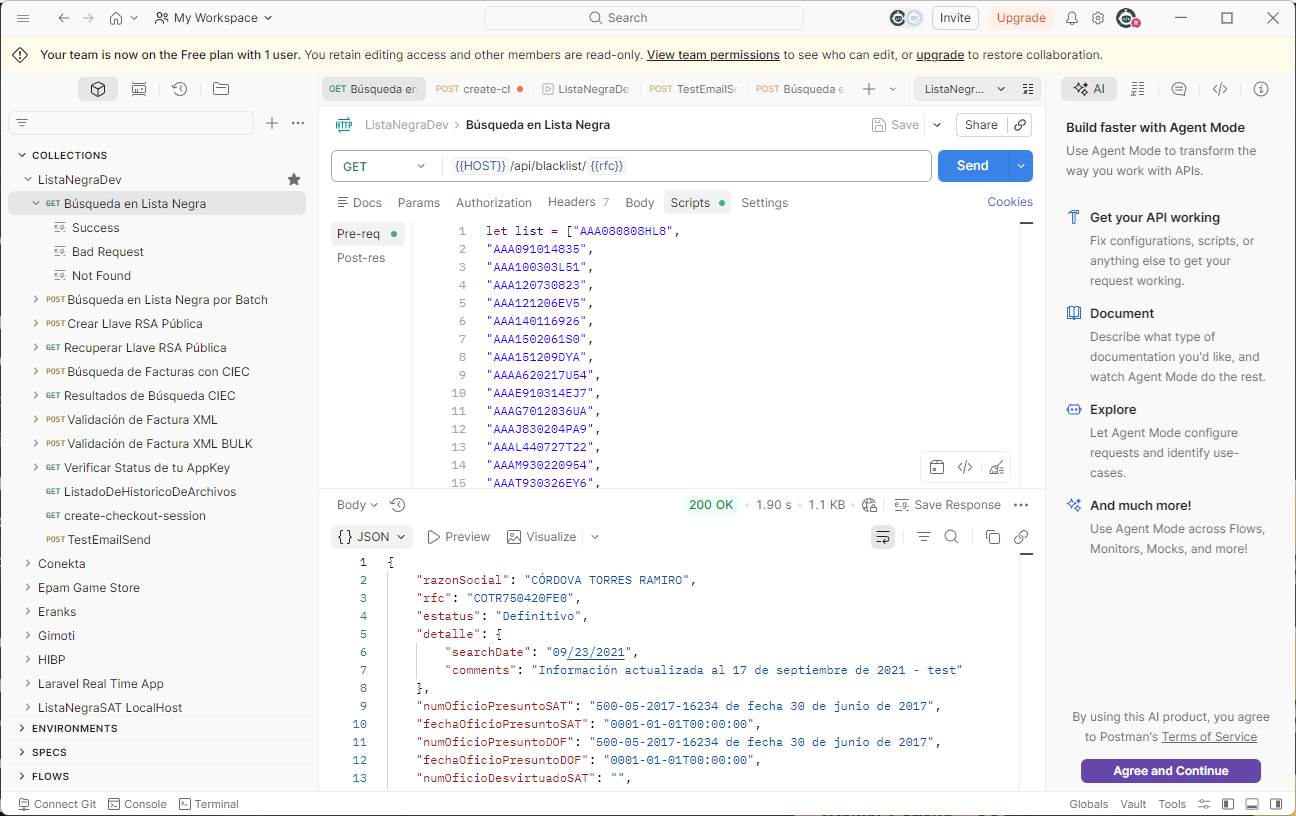Open the Send button dropdown arrow
This screenshot has width=1296, height=816.
pos(1021,166)
